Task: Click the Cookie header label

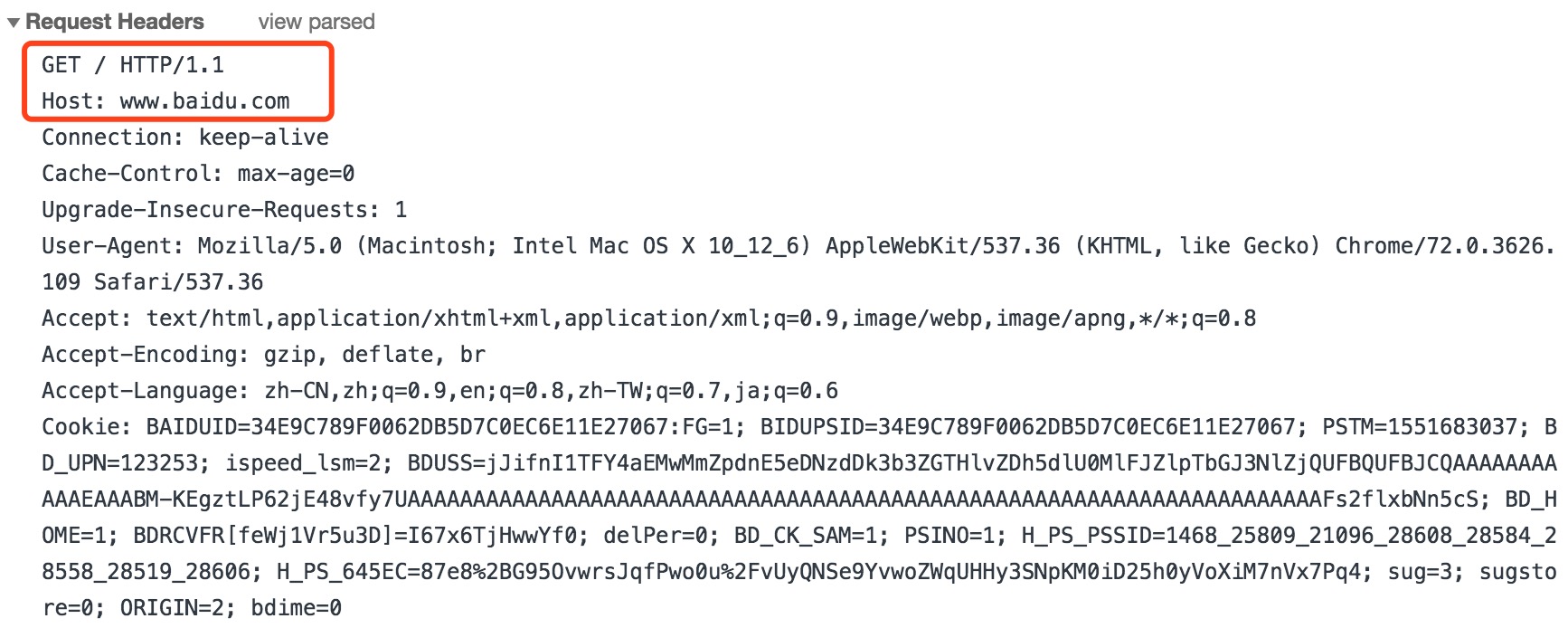Action: 87,427
